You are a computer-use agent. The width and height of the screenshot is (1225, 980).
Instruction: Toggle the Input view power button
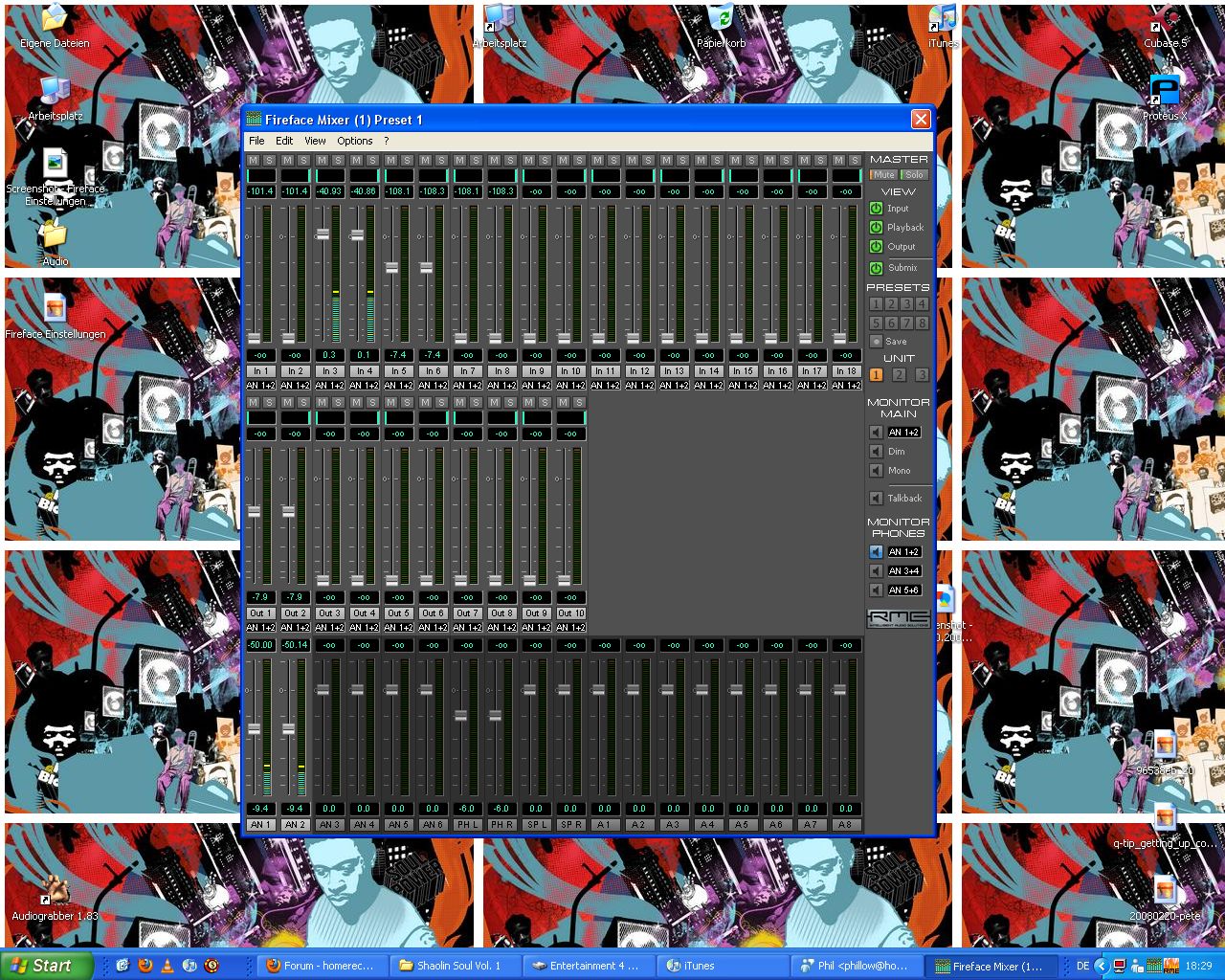[876, 209]
